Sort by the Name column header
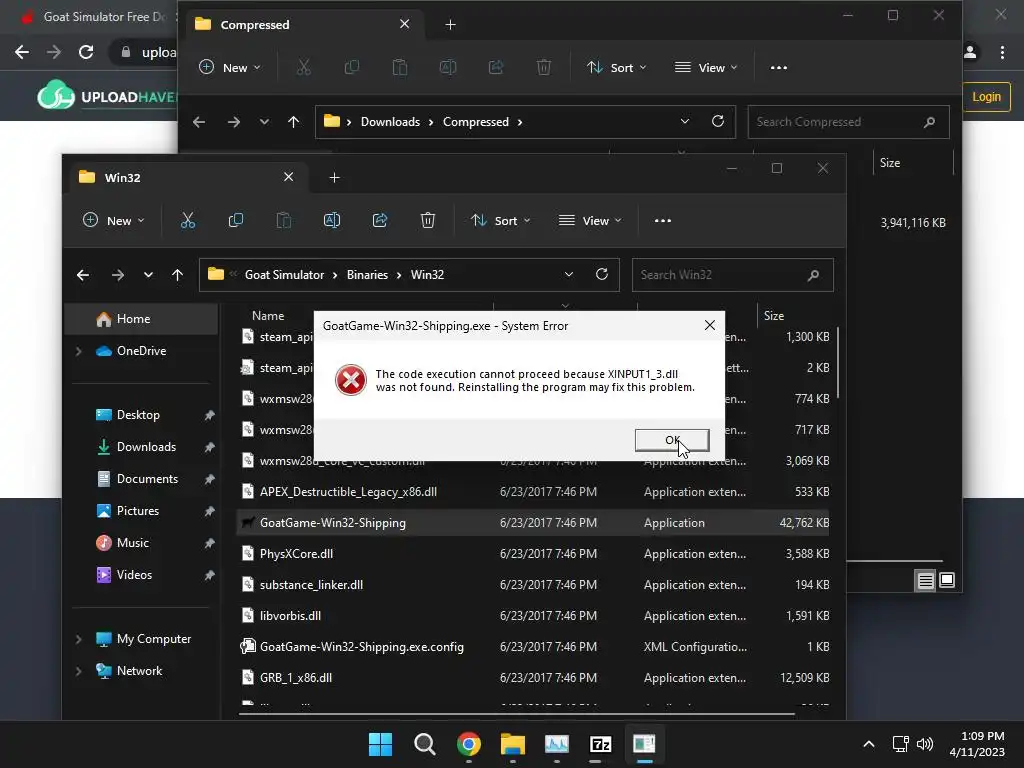The height and width of the screenshot is (768, 1024). pos(268,315)
